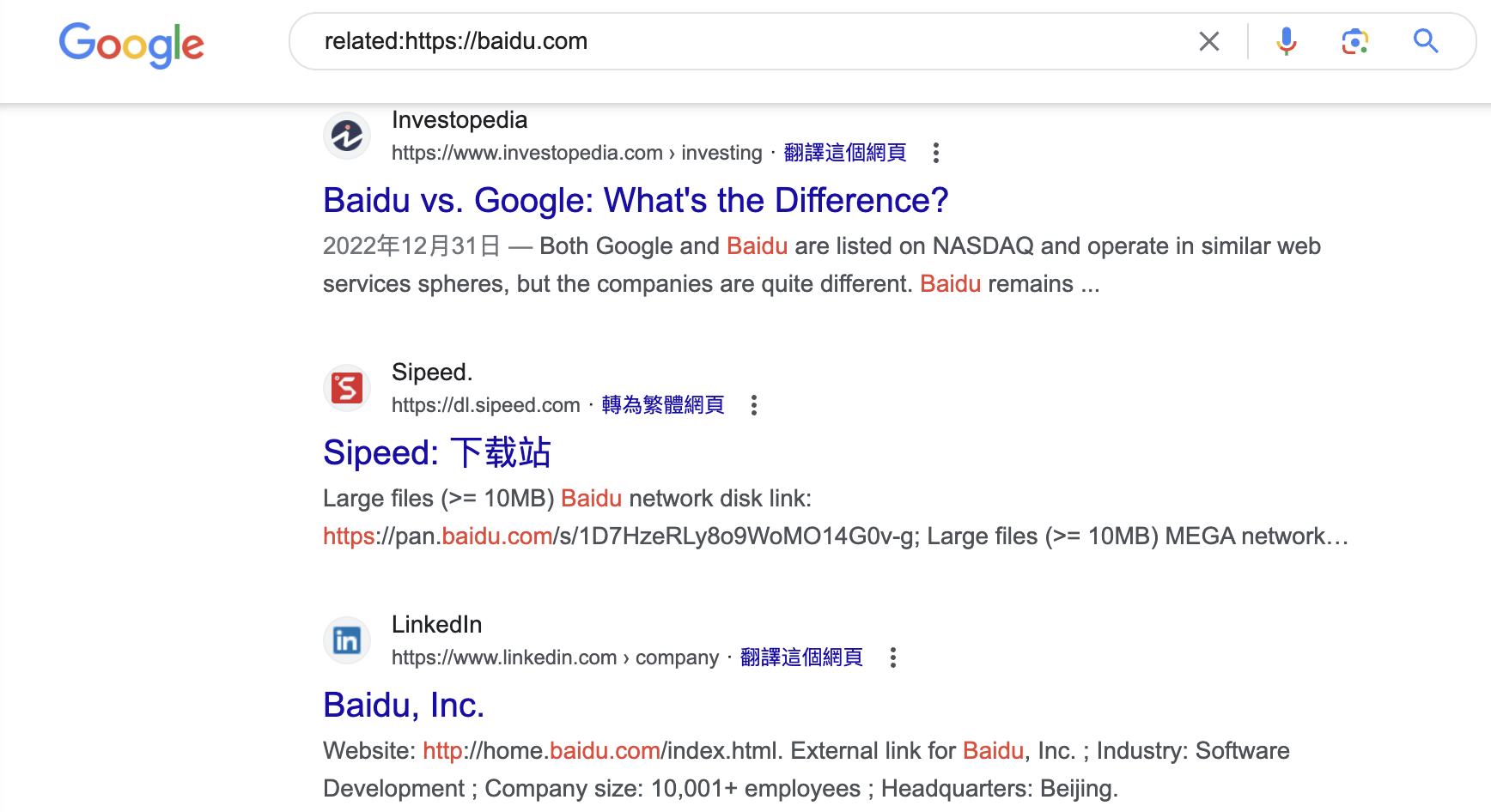The image size is (1491, 812).
Task: Open "Baidu vs. Google: What's the Difference?" result
Action: click(x=636, y=200)
